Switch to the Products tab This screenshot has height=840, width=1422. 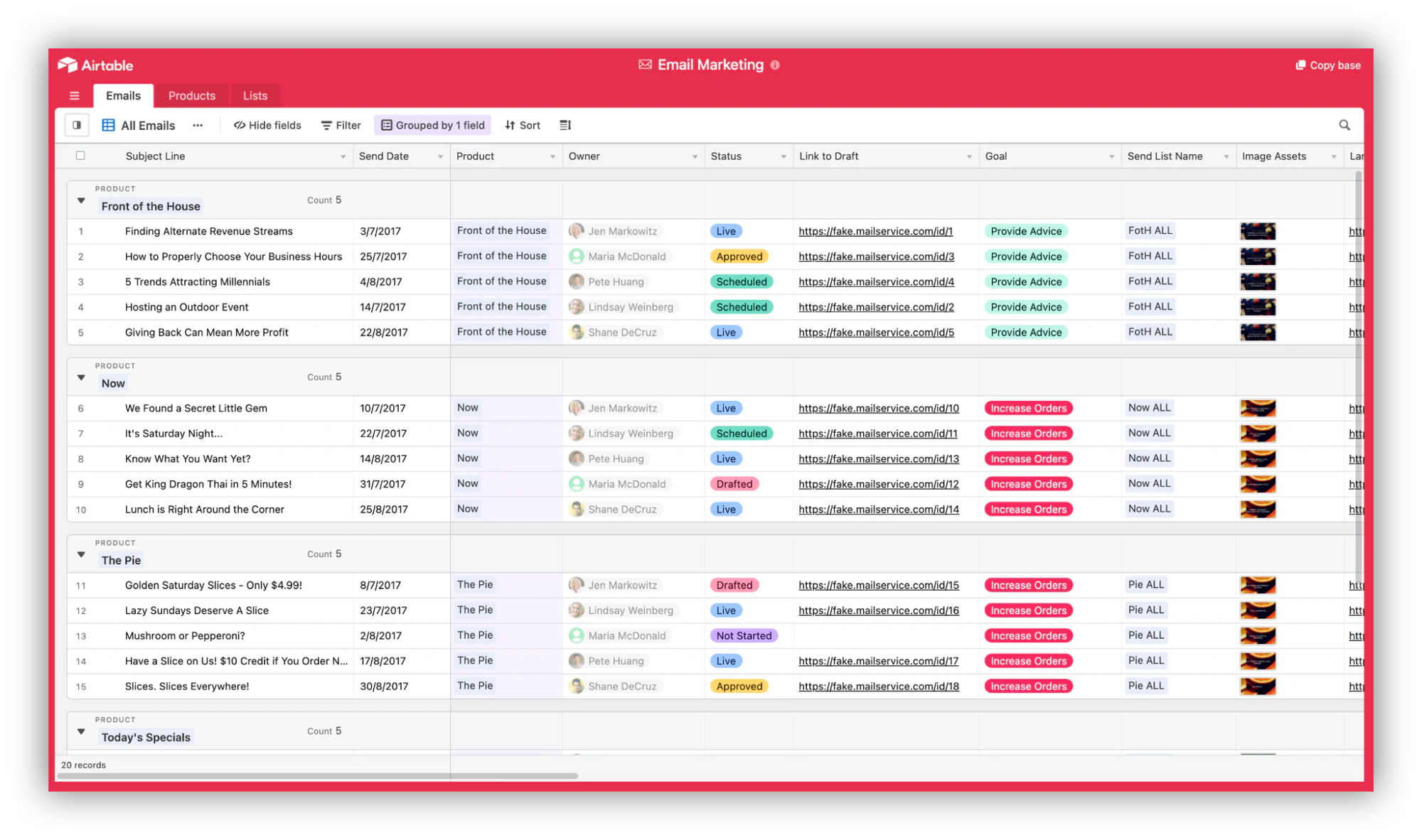pyautogui.click(x=192, y=96)
